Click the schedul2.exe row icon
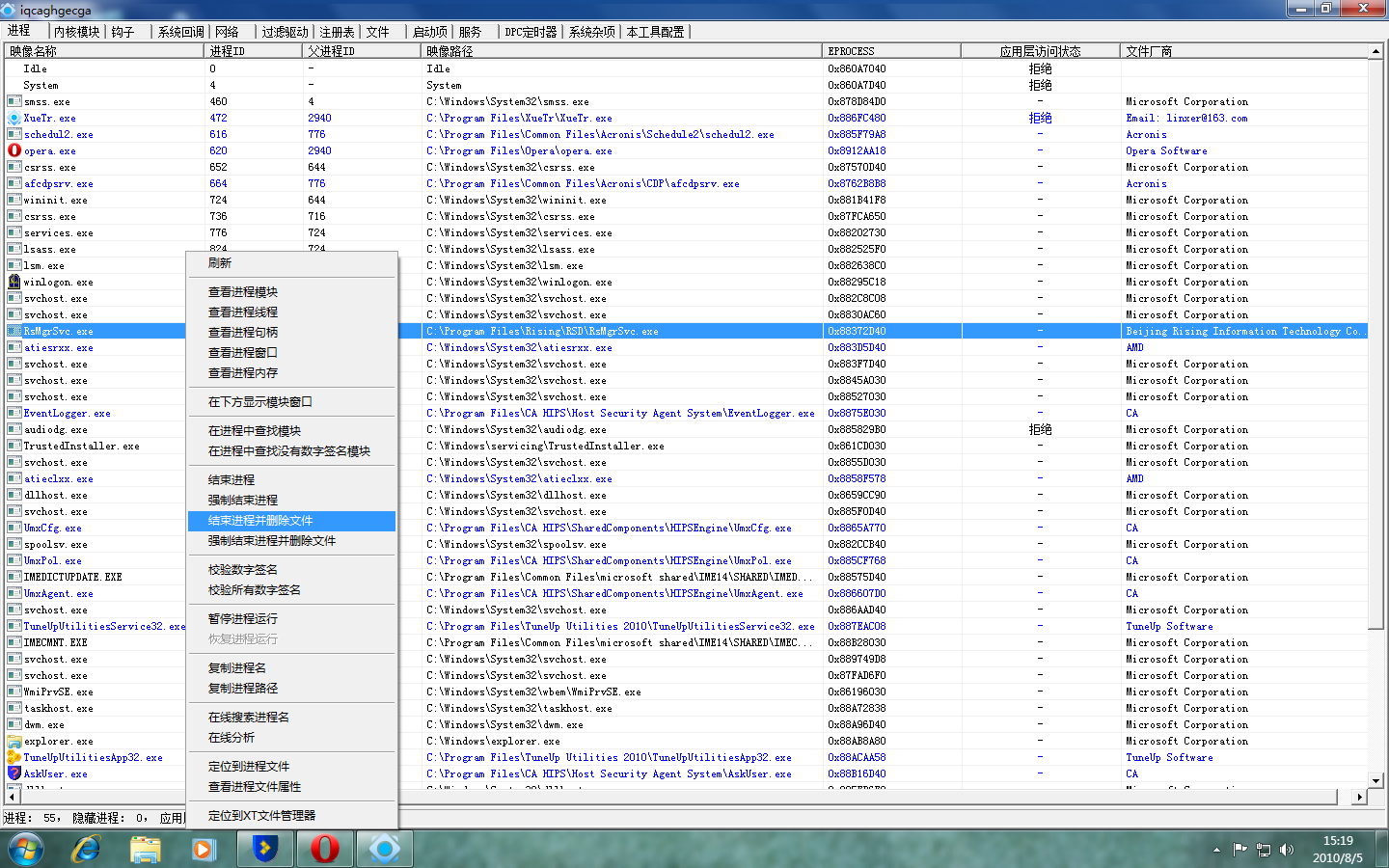This screenshot has height=868, width=1389. click(14, 135)
